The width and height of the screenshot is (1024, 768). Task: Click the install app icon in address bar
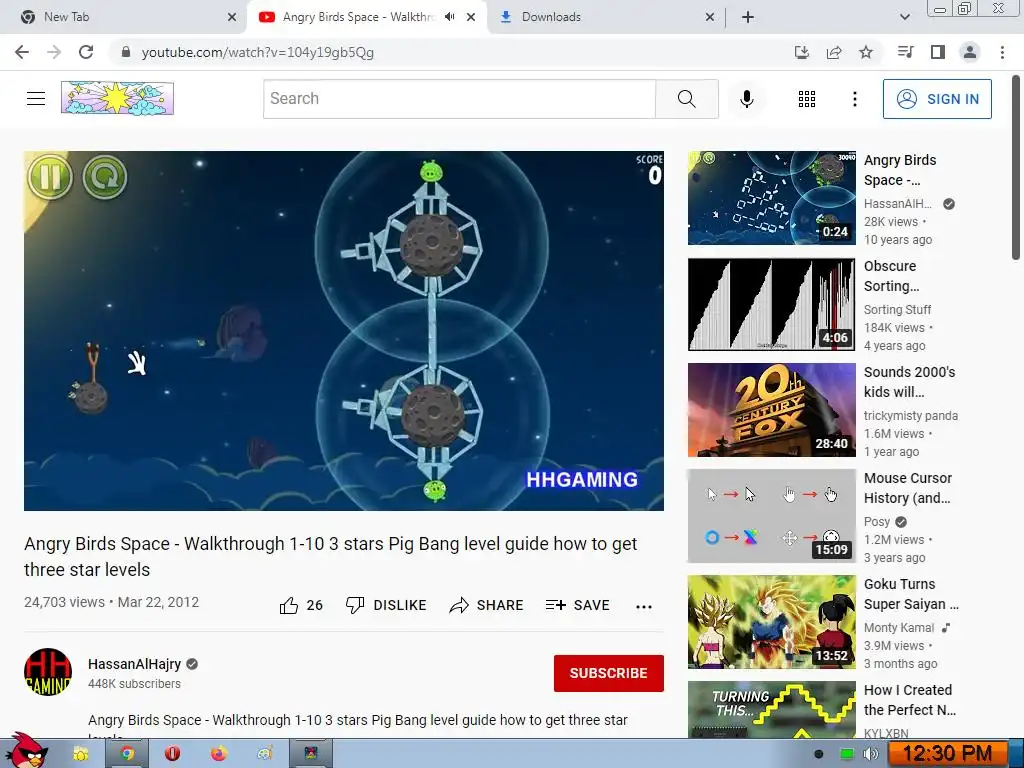801,52
